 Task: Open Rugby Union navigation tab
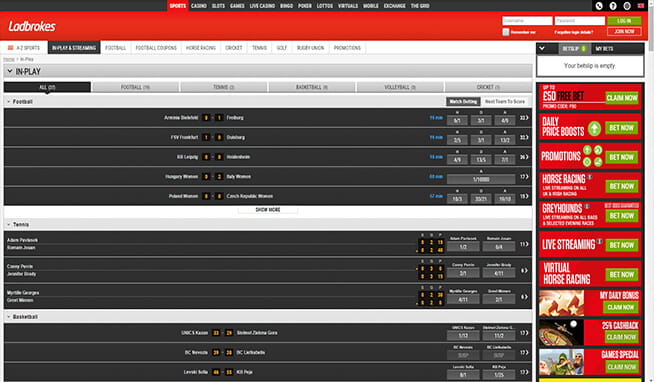310,48
